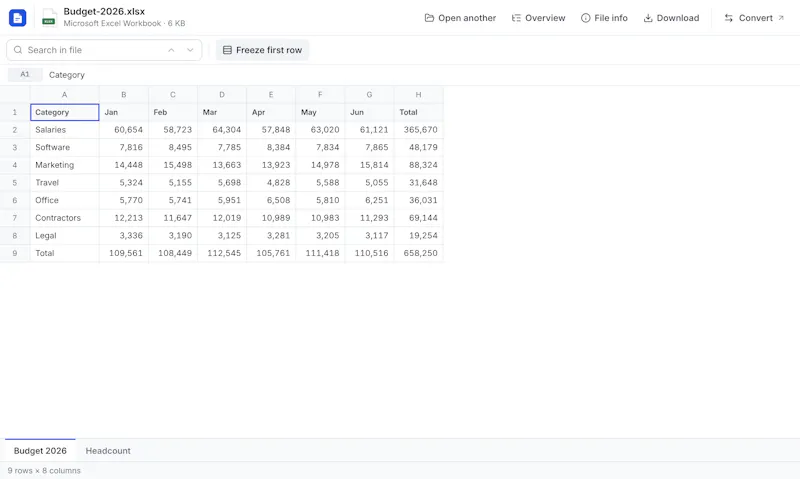Click the Travel total 31,648

[x=418, y=183]
